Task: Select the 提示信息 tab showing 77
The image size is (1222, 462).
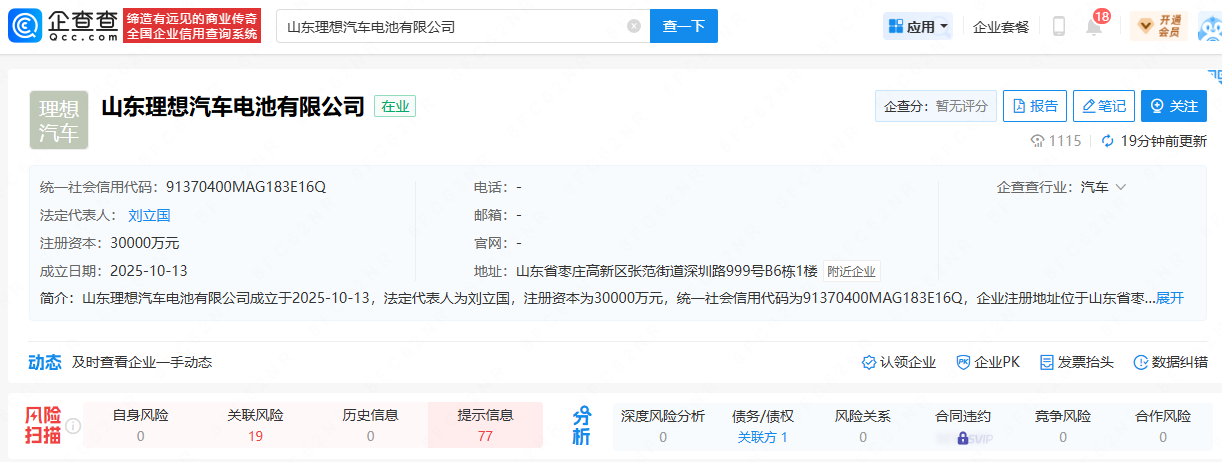Action: pyautogui.click(x=485, y=425)
